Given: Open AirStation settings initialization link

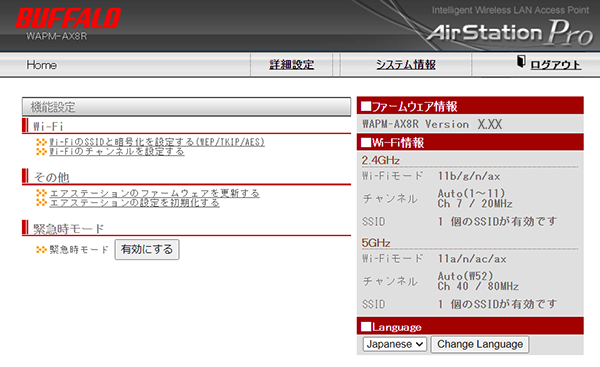Looking at the screenshot, I should 134,202.
